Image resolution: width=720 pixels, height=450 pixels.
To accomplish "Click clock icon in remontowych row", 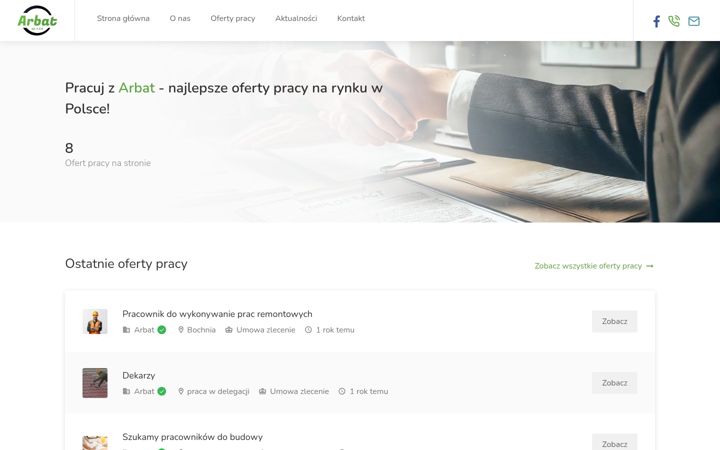I will tap(308, 330).
